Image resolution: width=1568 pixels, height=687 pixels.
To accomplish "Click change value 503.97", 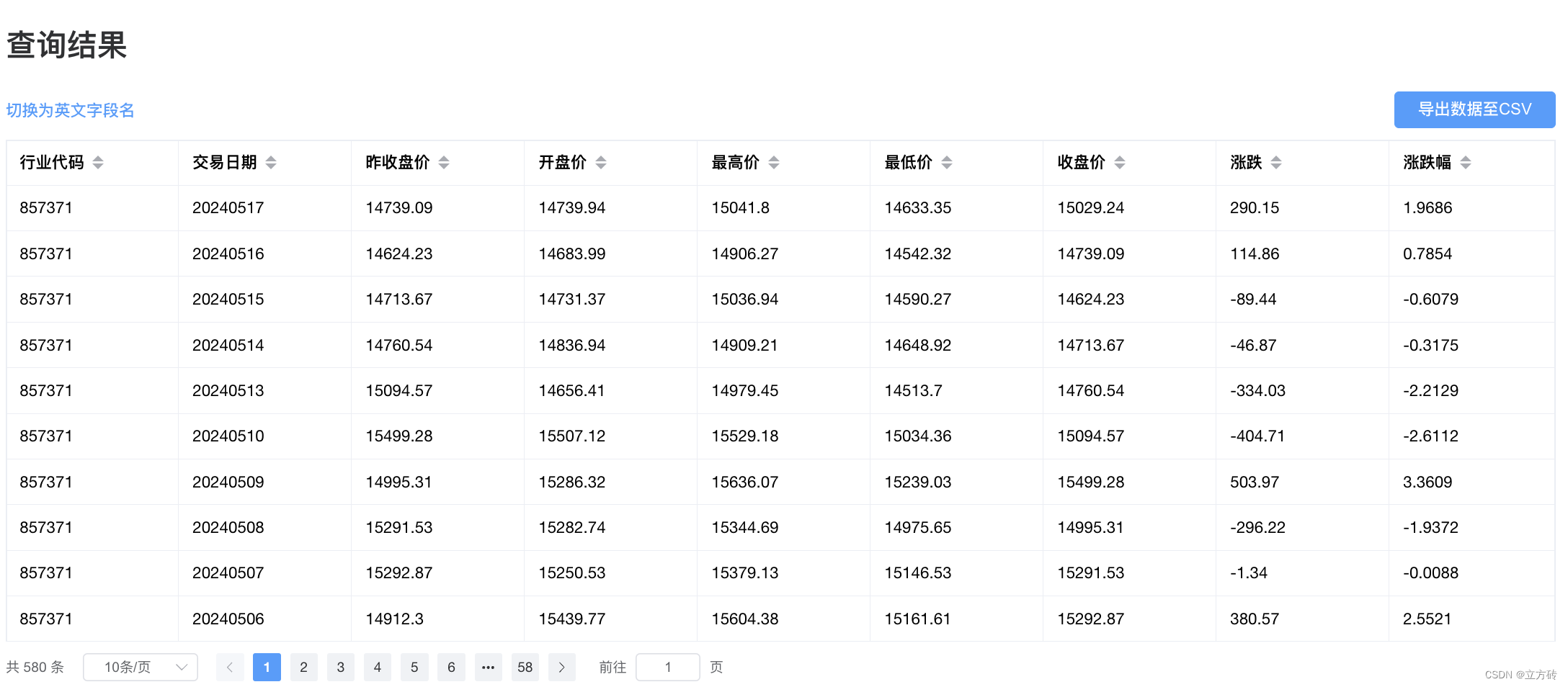I will click(x=1255, y=482).
